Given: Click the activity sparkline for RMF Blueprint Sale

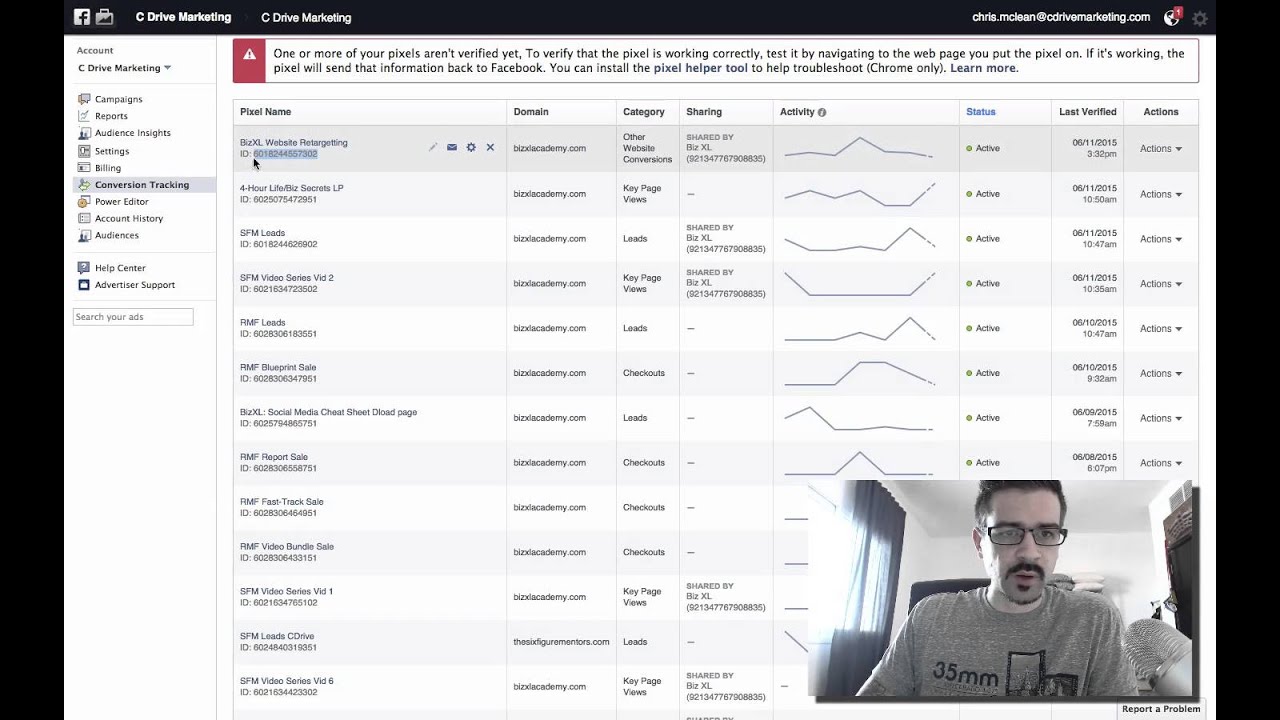Looking at the screenshot, I should [x=860, y=373].
